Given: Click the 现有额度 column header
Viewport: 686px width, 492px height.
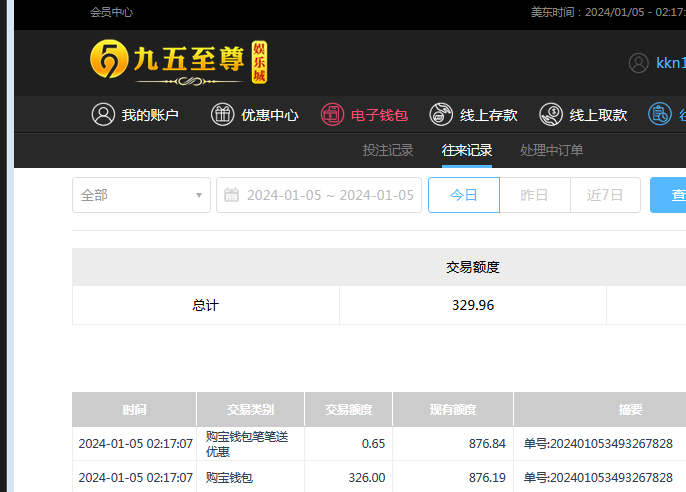Looking at the screenshot, I should 453,409.
